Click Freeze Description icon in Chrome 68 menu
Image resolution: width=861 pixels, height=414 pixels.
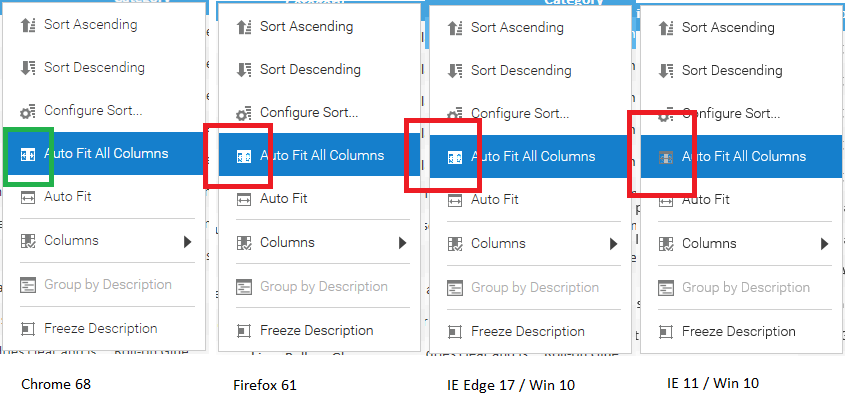[27, 329]
